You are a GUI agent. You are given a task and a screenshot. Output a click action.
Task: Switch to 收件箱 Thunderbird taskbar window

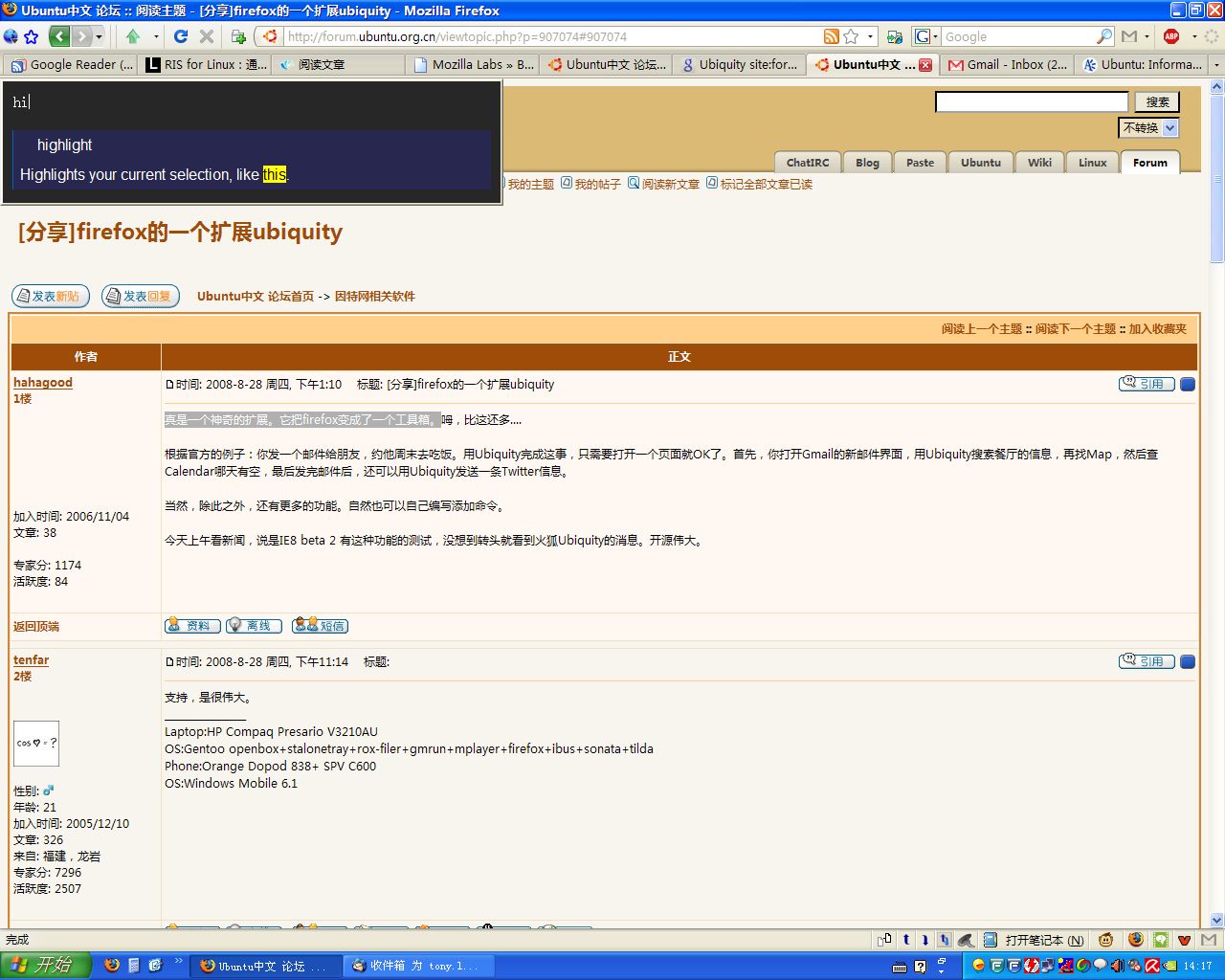click(419, 966)
